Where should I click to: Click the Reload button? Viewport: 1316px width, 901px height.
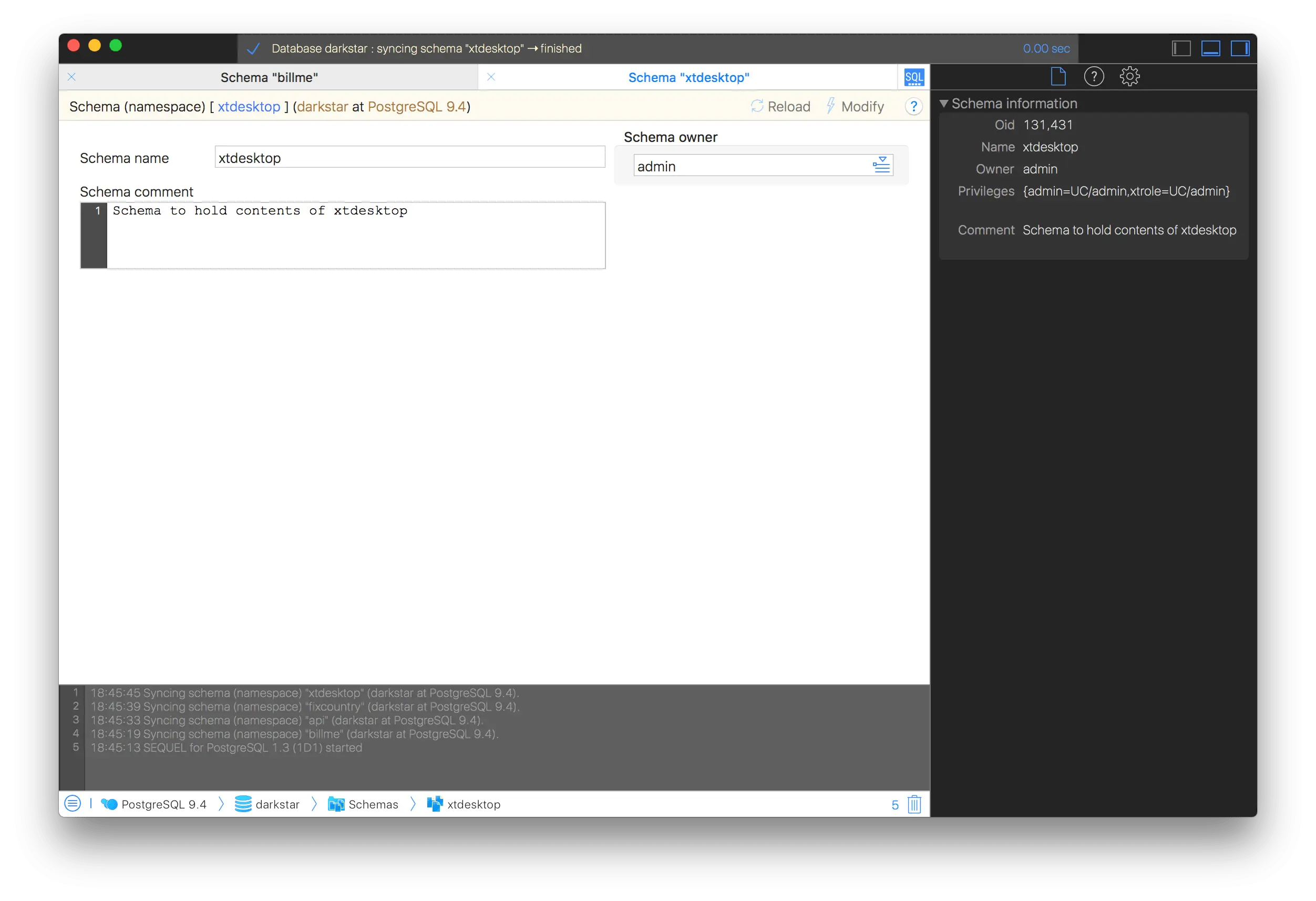tap(780, 107)
